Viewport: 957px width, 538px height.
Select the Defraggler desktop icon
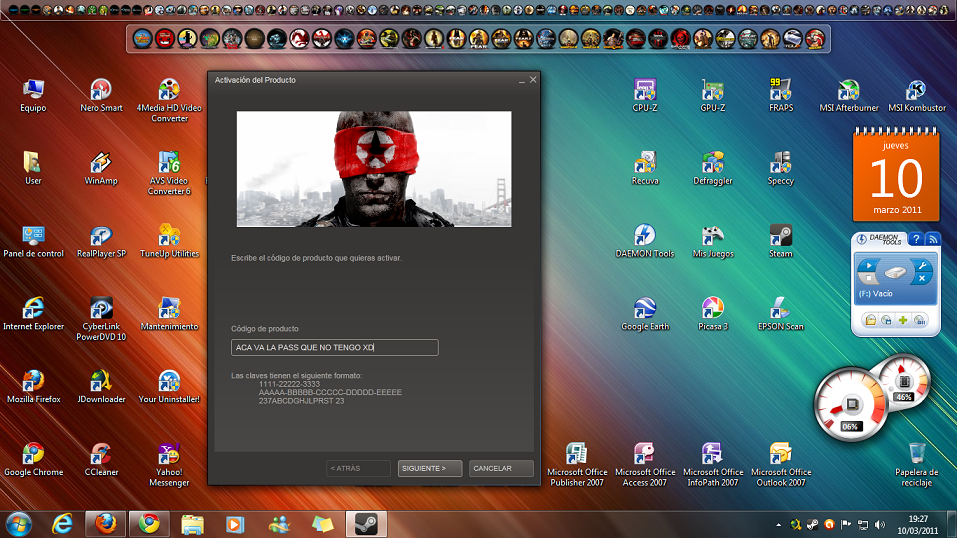(713, 169)
